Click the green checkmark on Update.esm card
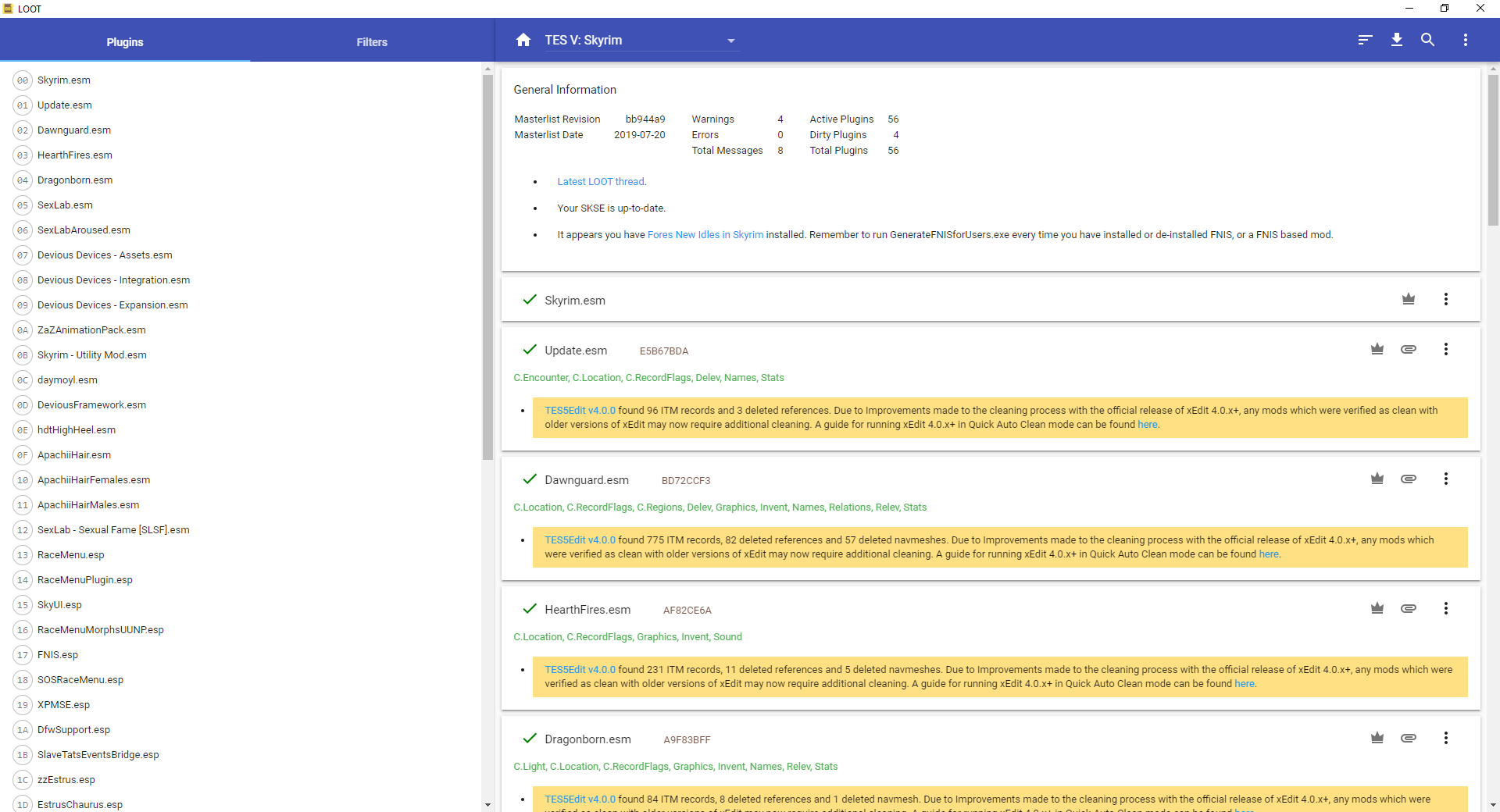The image size is (1500, 812). (530, 350)
